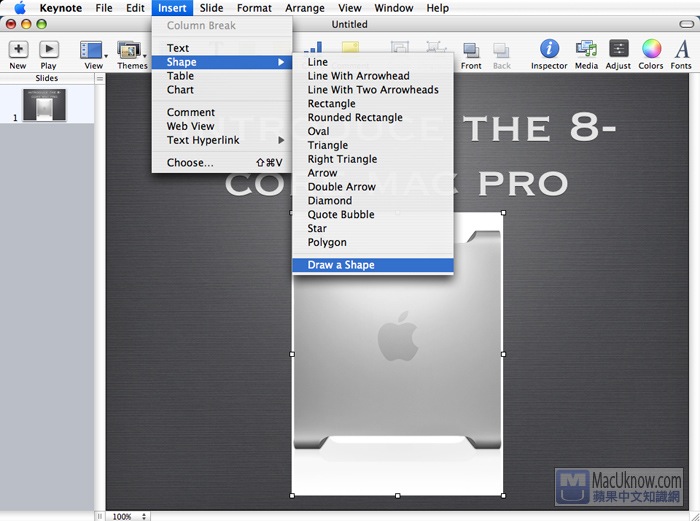The image size is (700, 521).
Task: Click the yellow Comment note toolbar icon
Action: click(350, 47)
